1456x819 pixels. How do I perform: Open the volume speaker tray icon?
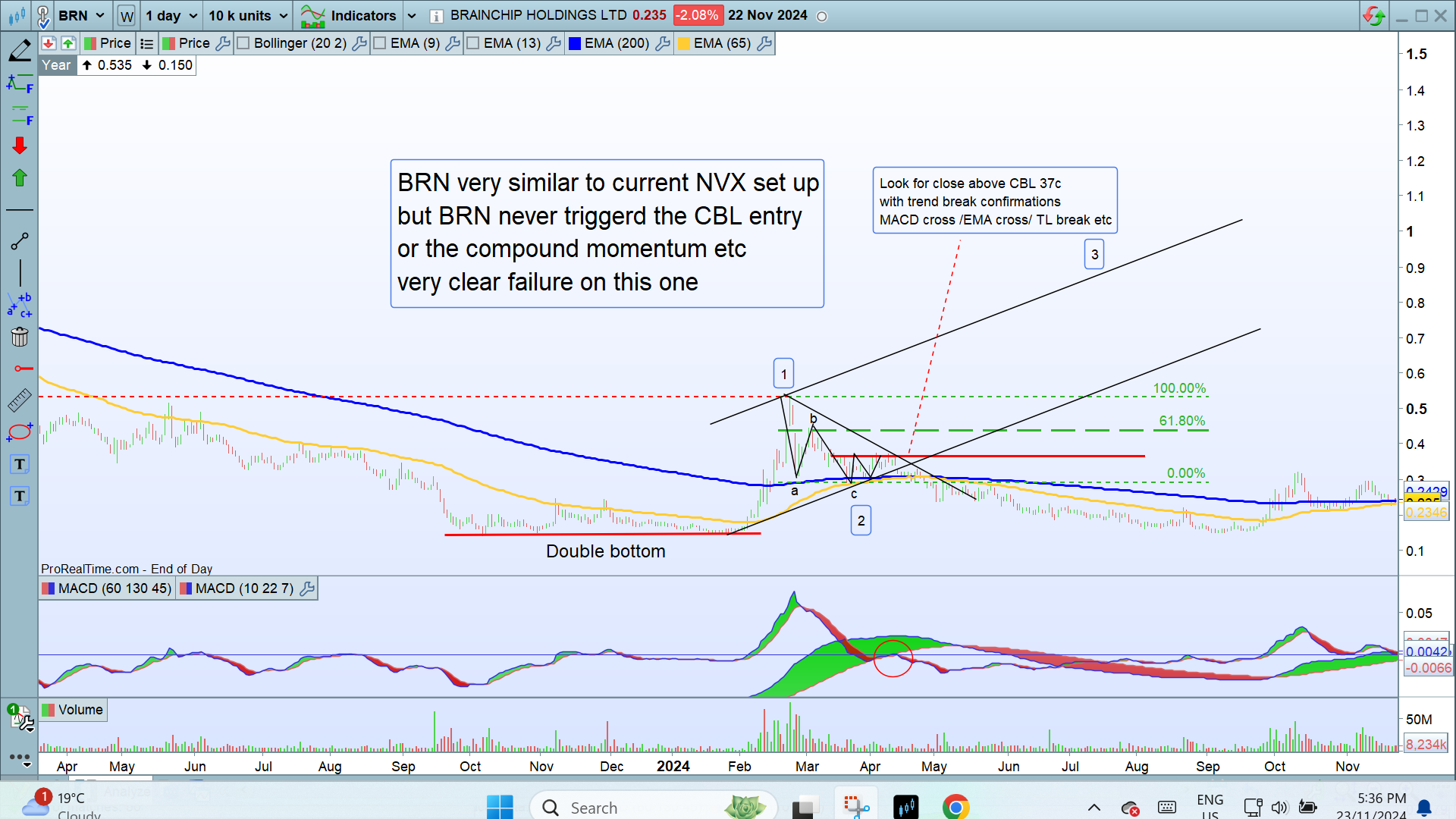[1279, 808]
